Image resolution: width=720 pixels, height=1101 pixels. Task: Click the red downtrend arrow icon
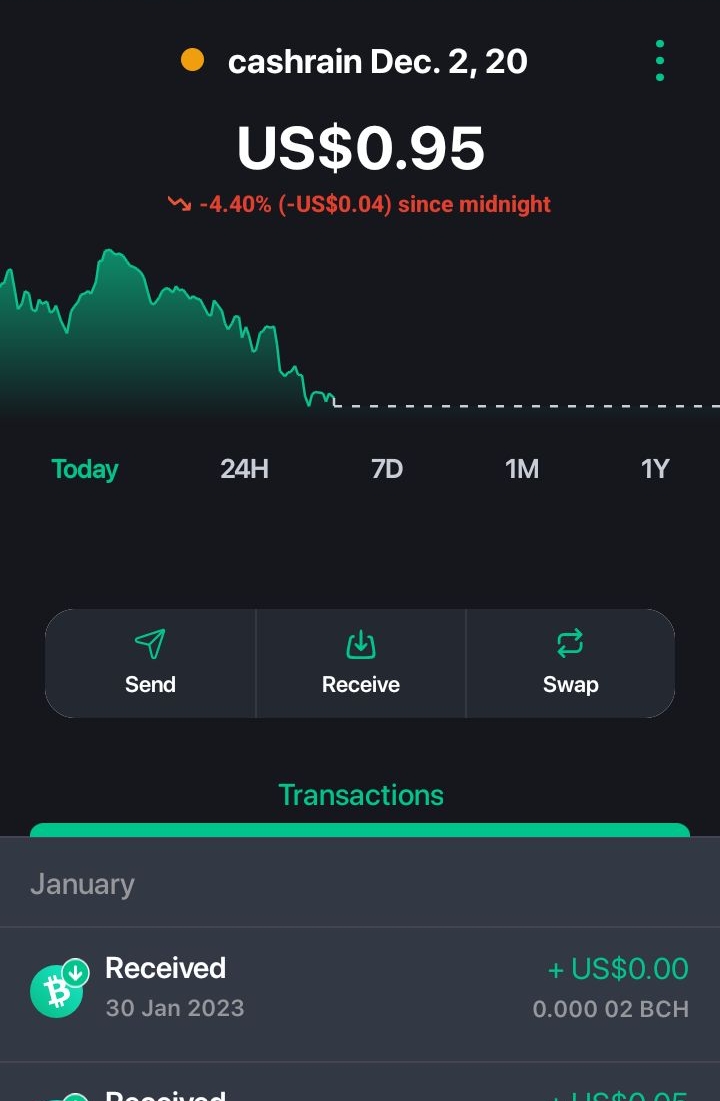(x=179, y=204)
